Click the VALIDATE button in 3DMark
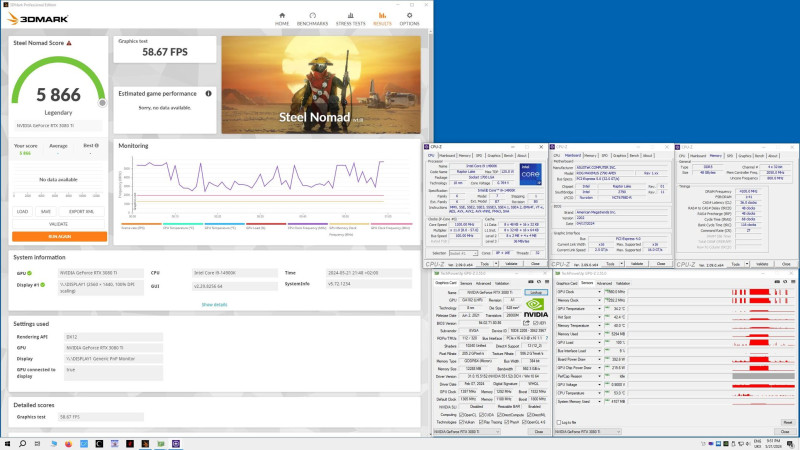 [x=58, y=224]
